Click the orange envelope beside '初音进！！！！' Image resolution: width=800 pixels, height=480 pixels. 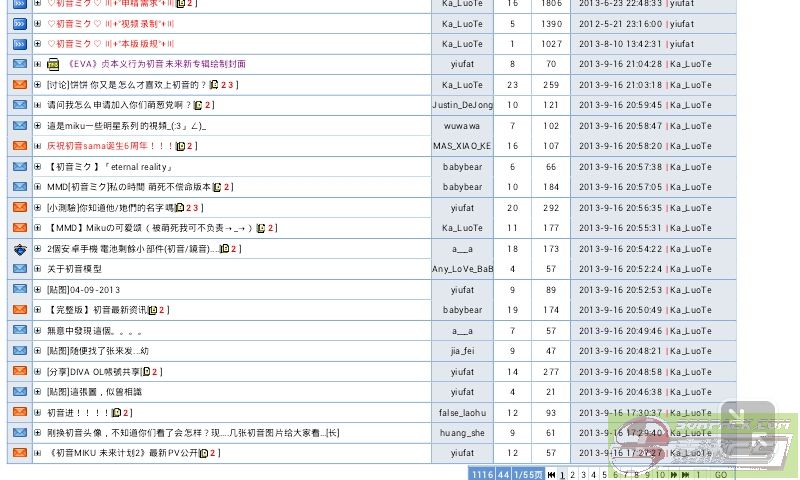tap(20, 412)
